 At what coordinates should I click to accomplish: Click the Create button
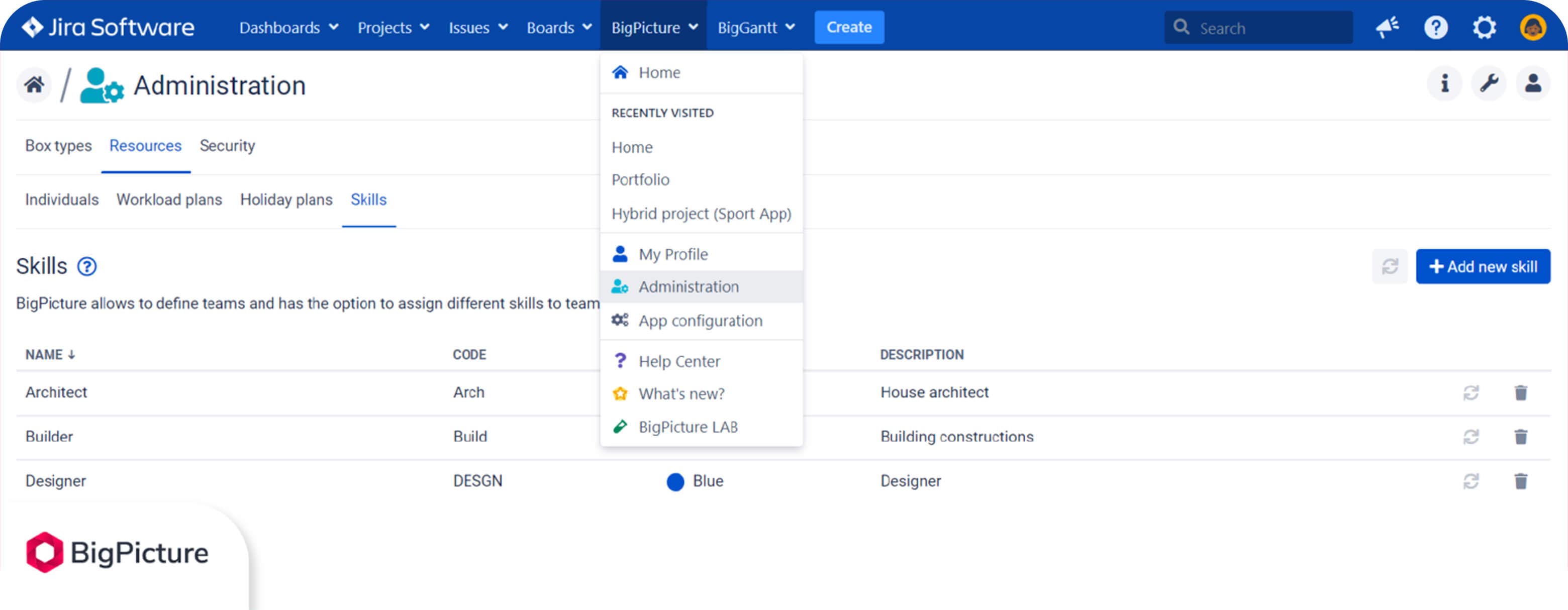pyautogui.click(x=849, y=28)
